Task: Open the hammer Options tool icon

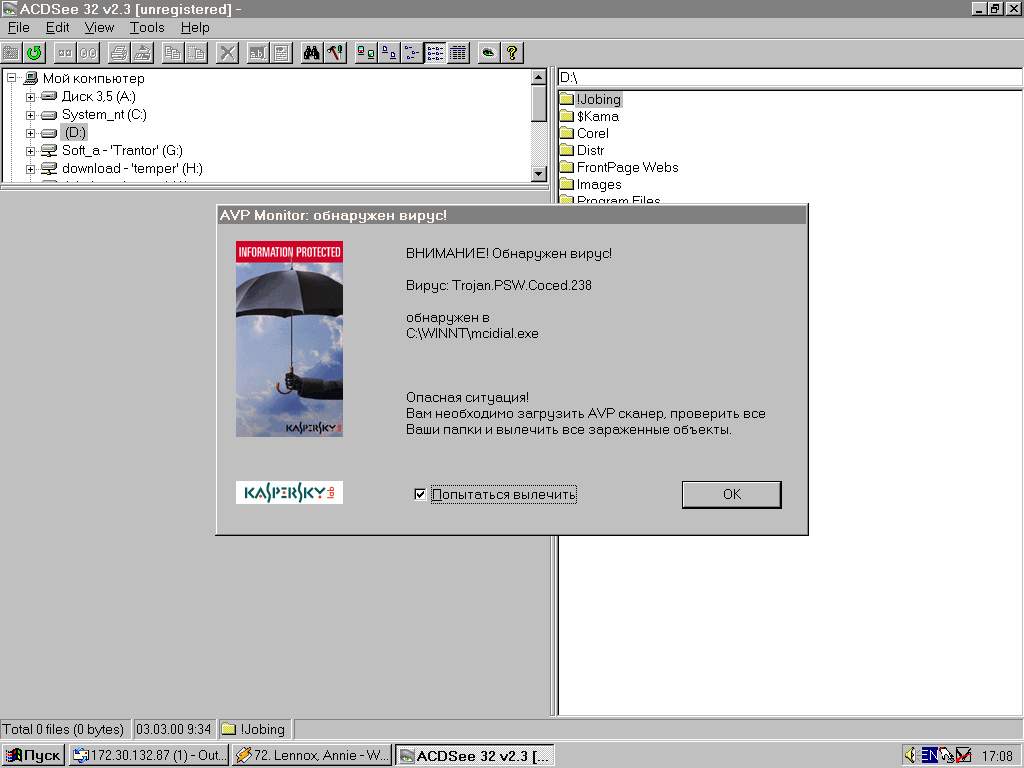Action: pos(335,53)
